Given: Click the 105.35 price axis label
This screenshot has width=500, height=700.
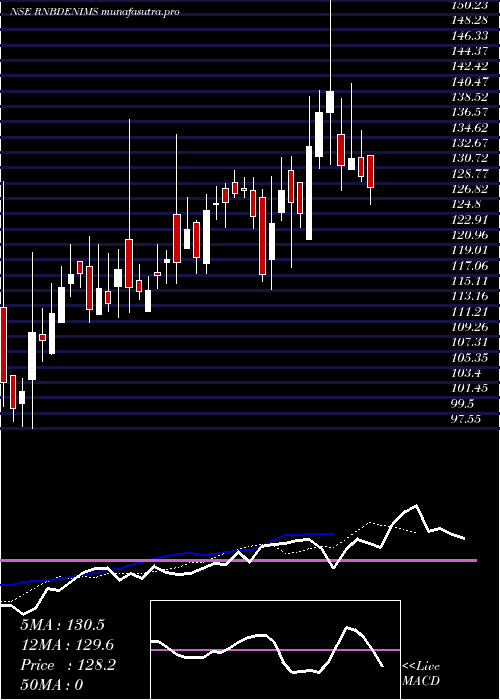Looking at the screenshot, I should point(471,356).
